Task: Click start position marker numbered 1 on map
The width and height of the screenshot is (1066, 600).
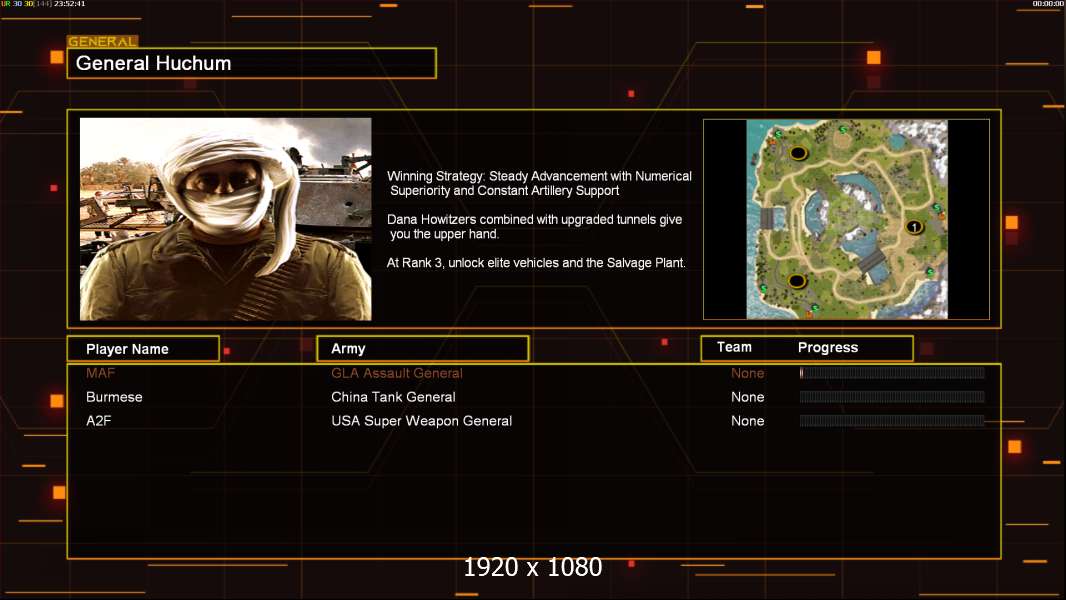Action: coord(914,227)
